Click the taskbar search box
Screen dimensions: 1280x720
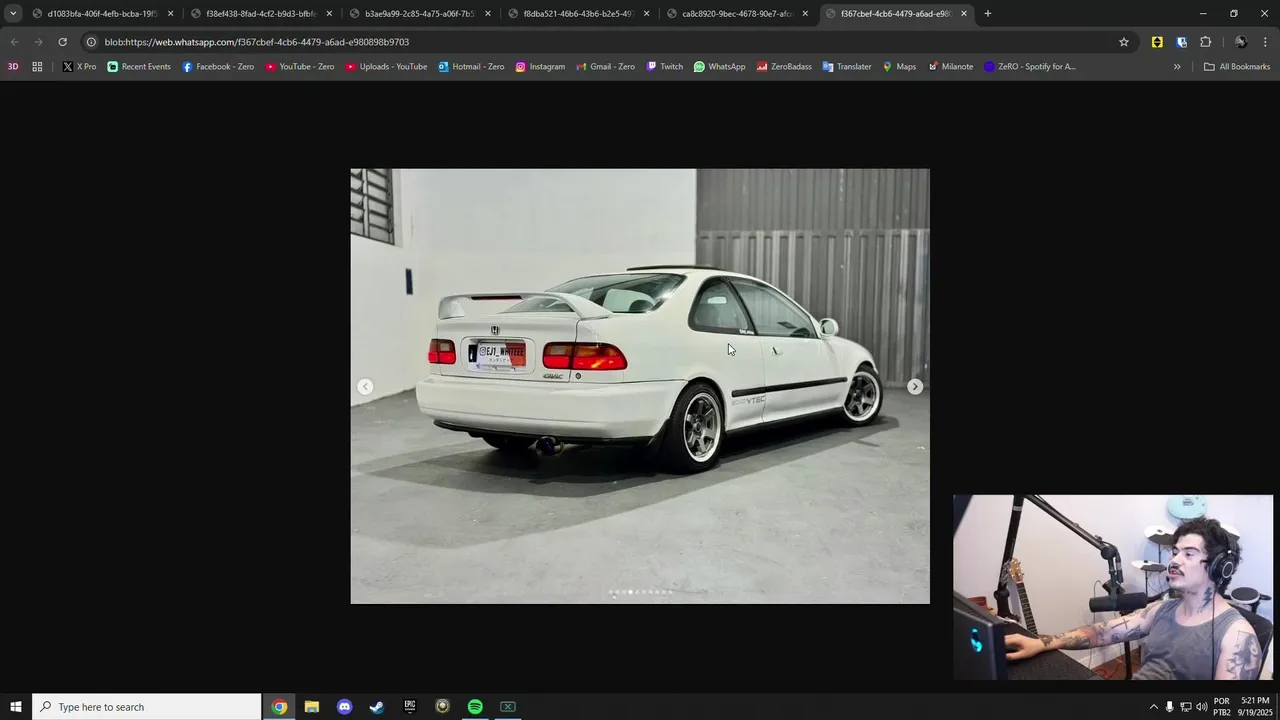(x=147, y=707)
